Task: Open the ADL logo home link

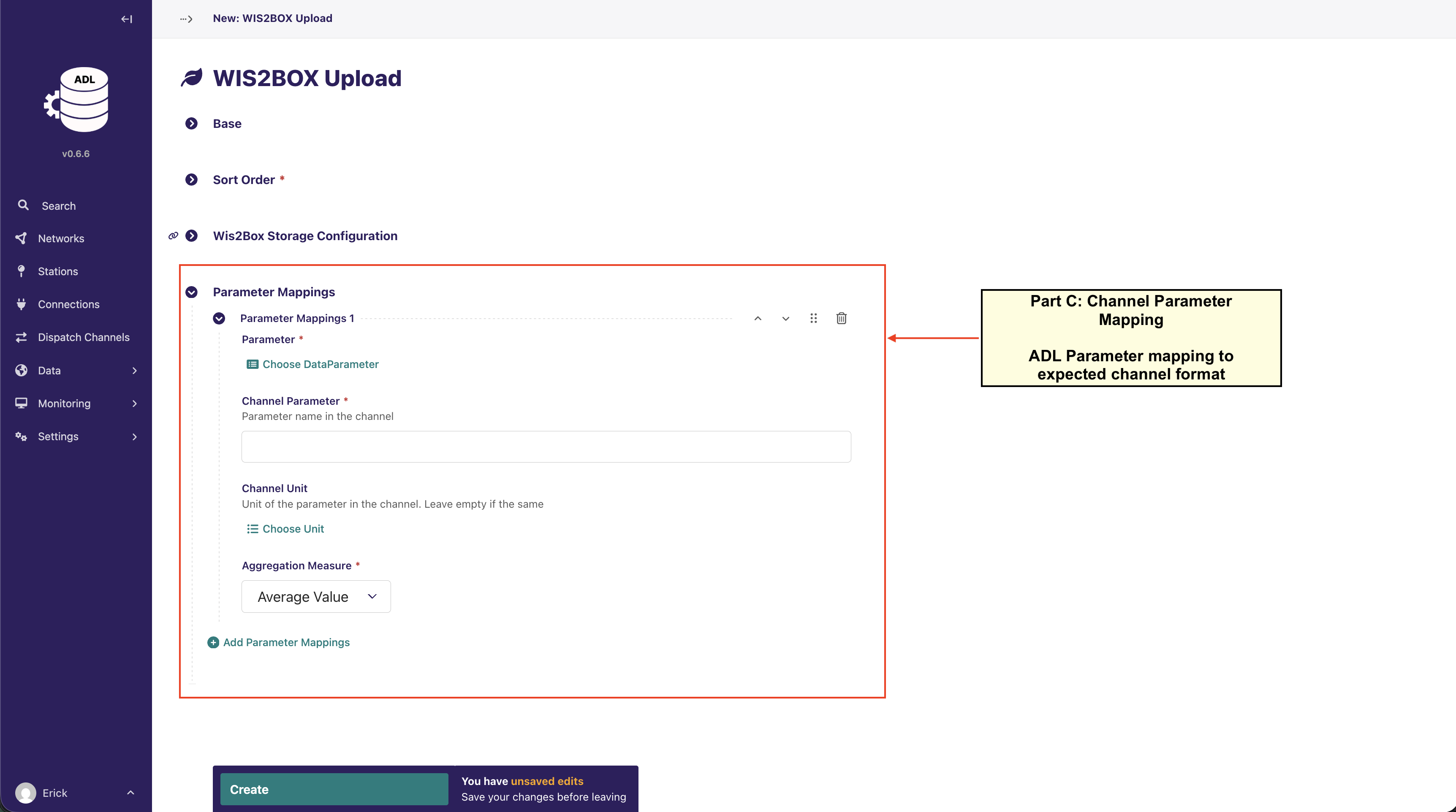Action: pyautogui.click(x=76, y=100)
